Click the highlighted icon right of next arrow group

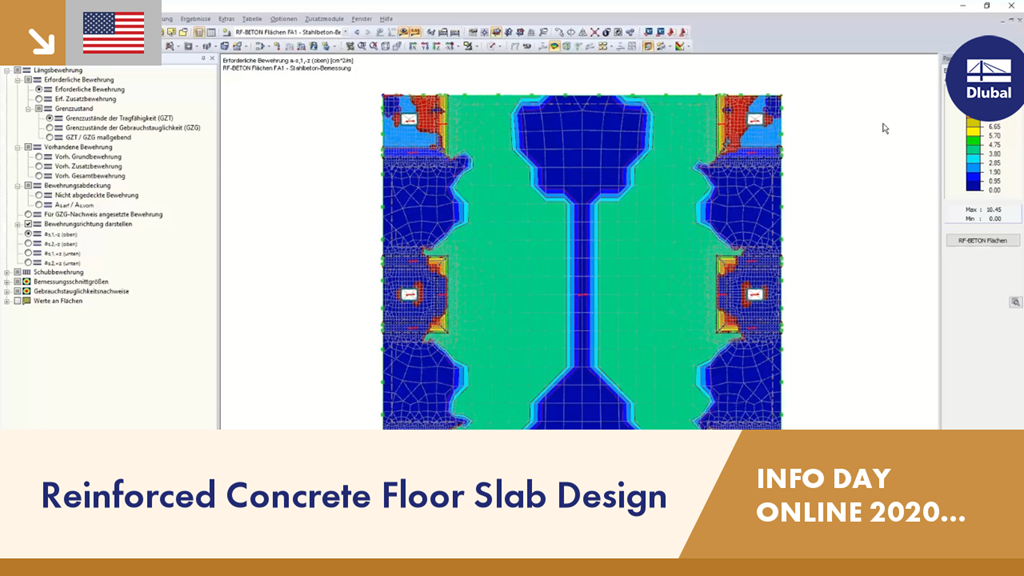click(404, 32)
